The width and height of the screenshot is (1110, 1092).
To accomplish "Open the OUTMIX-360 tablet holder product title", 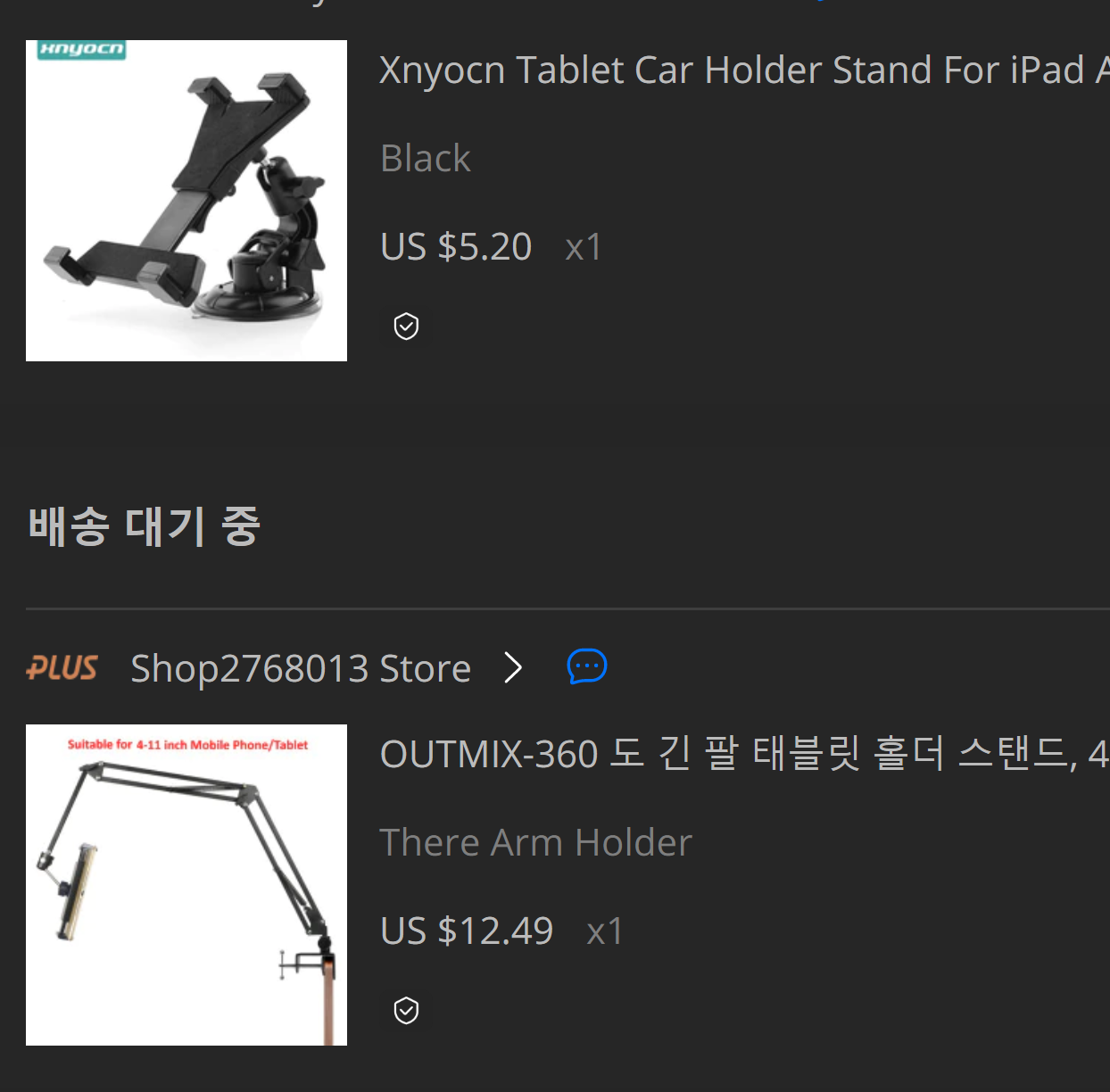I will coord(744,754).
